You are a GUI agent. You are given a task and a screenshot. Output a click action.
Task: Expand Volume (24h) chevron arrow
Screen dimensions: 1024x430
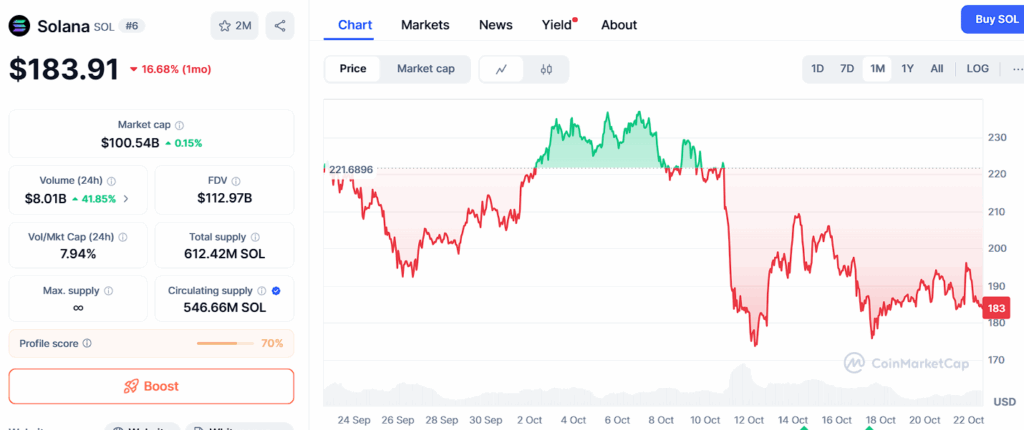[126, 199]
